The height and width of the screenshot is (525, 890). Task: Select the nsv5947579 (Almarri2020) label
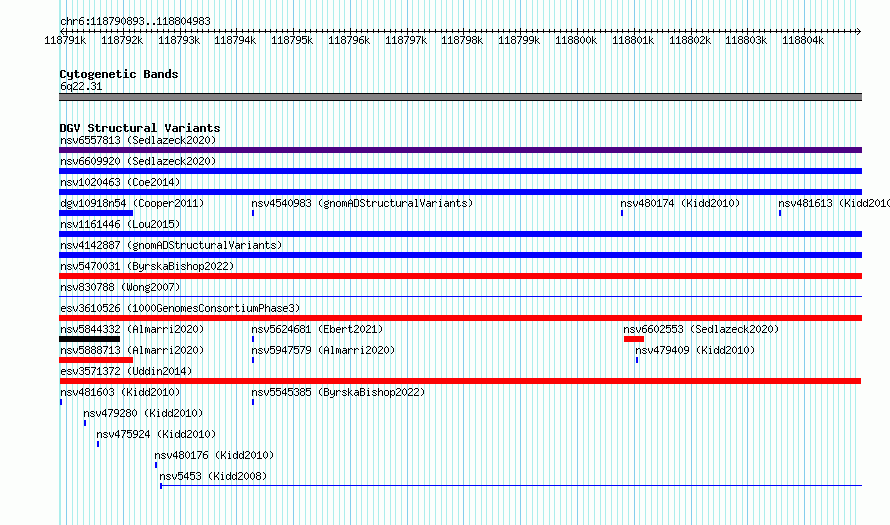pos(323,350)
